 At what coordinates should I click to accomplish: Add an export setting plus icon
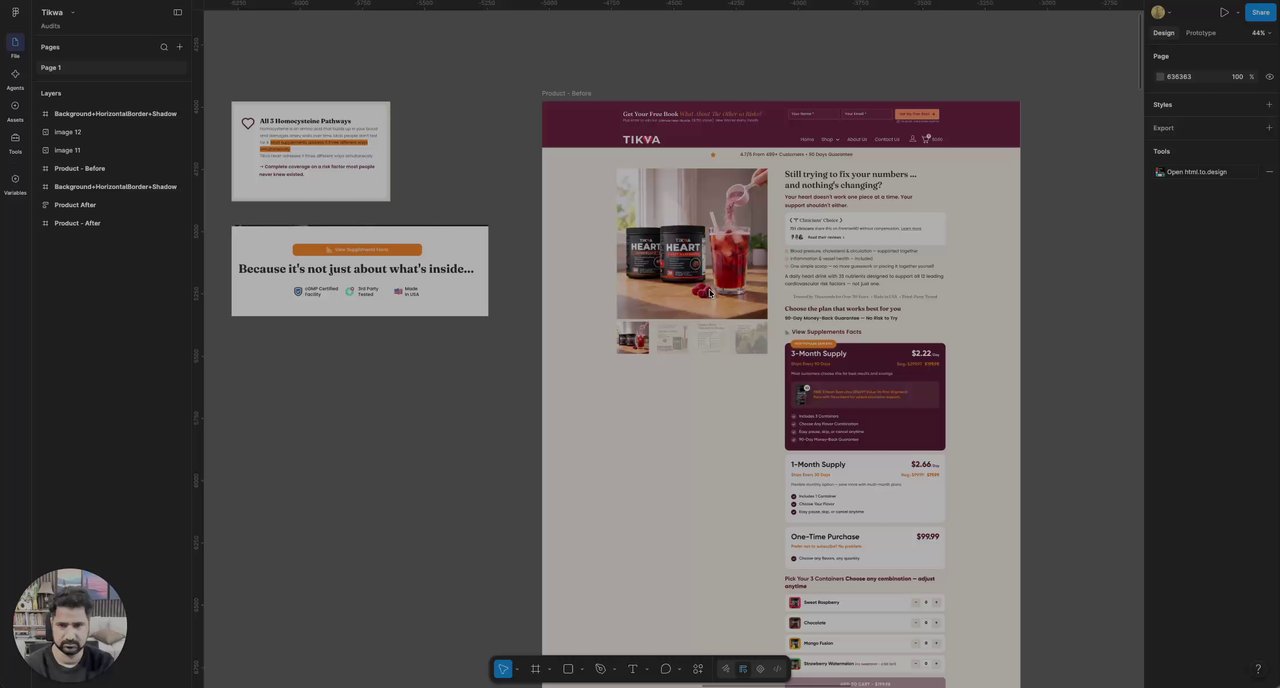[x=1269, y=128]
